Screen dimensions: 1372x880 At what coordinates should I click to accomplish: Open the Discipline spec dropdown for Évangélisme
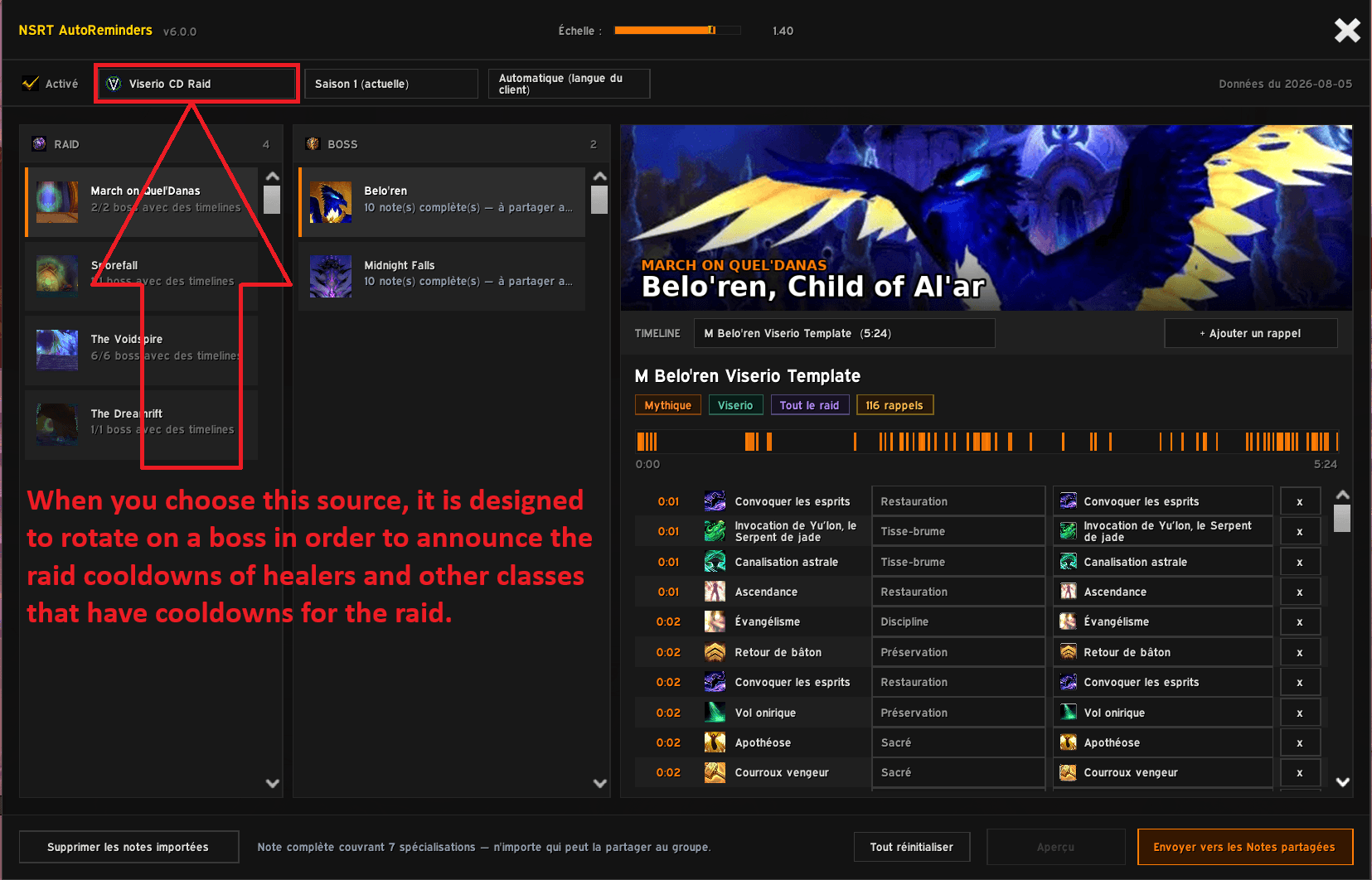957,621
